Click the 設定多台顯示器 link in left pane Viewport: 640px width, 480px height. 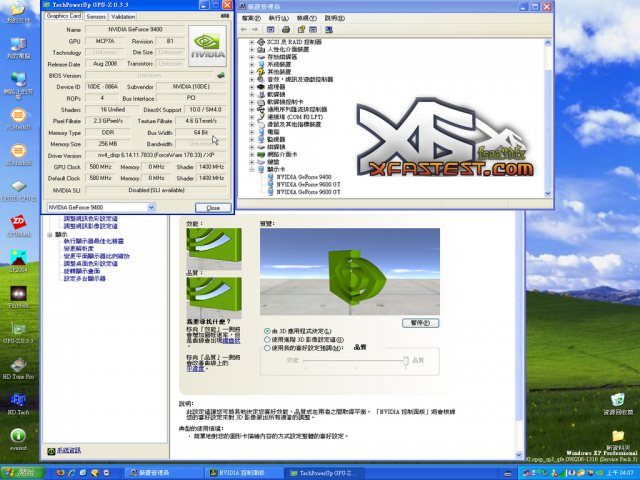pyautogui.click(x=84, y=278)
